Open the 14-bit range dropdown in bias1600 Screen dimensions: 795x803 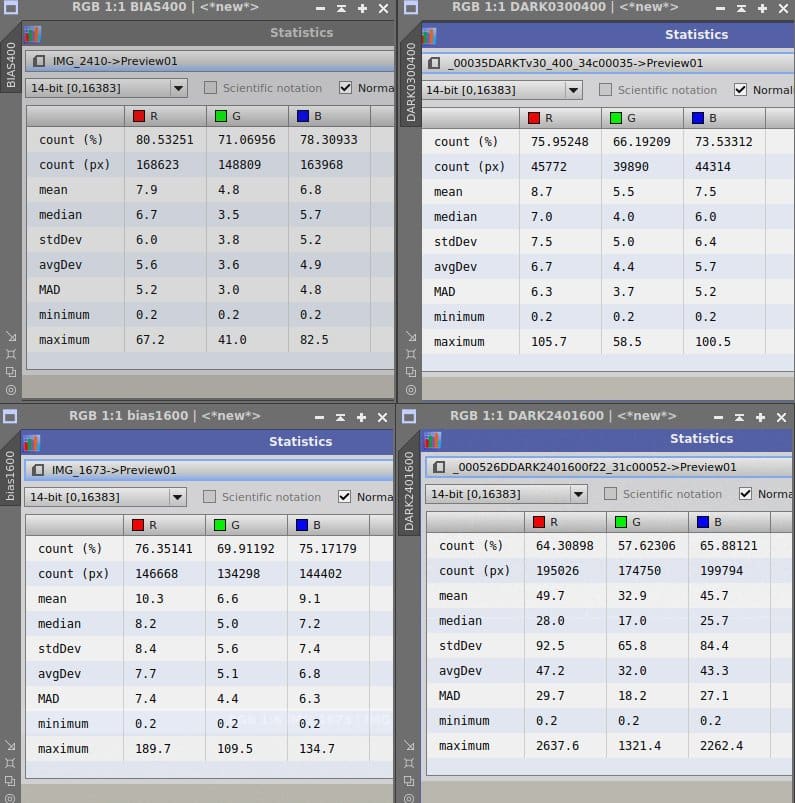tap(105, 497)
